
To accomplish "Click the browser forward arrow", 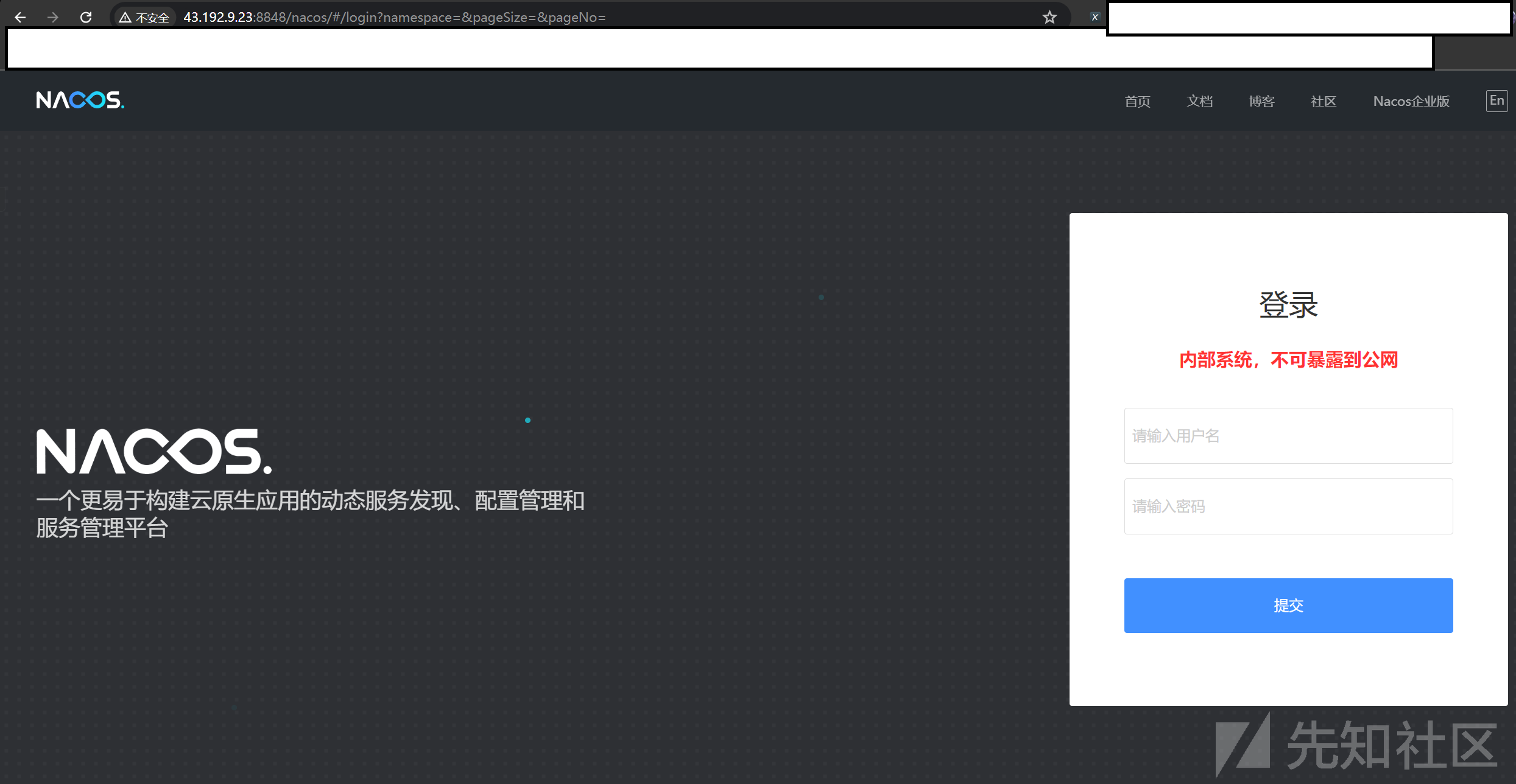I will tap(53, 17).
